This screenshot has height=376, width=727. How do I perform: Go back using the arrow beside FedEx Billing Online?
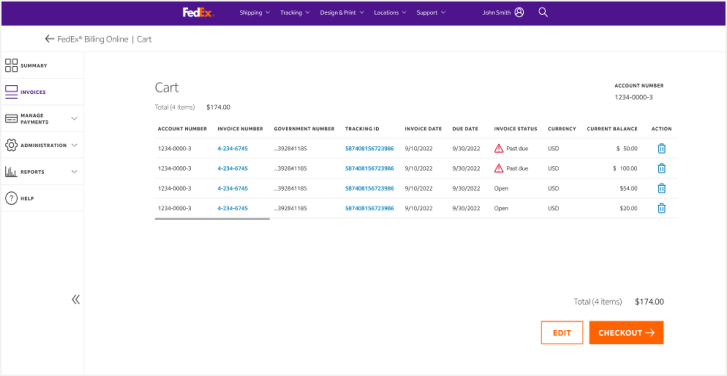[x=49, y=39]
